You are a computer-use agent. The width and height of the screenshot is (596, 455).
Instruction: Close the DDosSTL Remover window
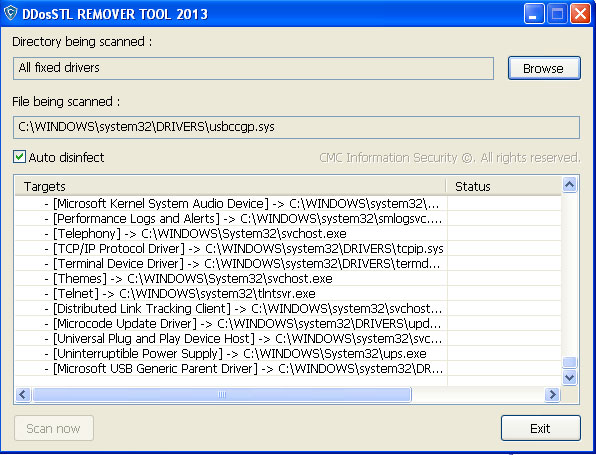click(x=580, y=14)
